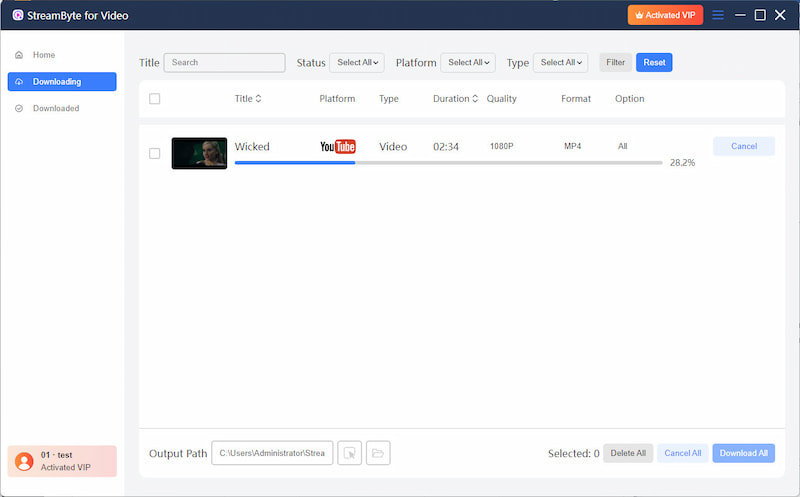Click the Quality column header
The width and height of the screenshot is (800, 497).
click(x=502, y=98)
